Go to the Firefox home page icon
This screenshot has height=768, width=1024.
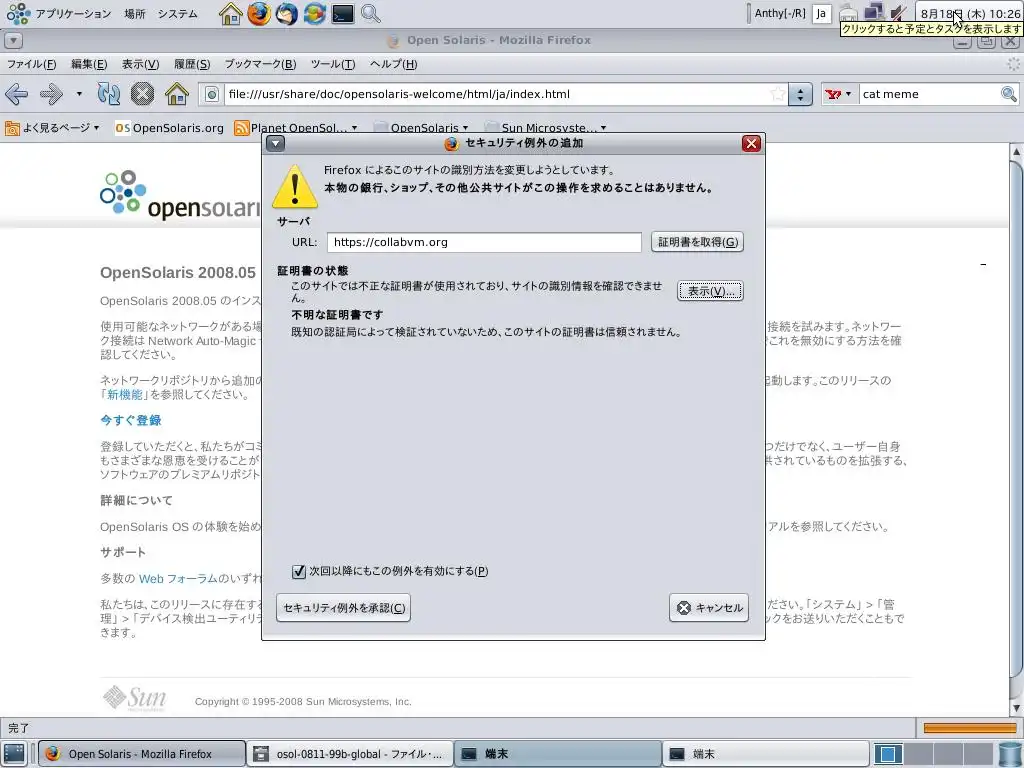[176, 94]
